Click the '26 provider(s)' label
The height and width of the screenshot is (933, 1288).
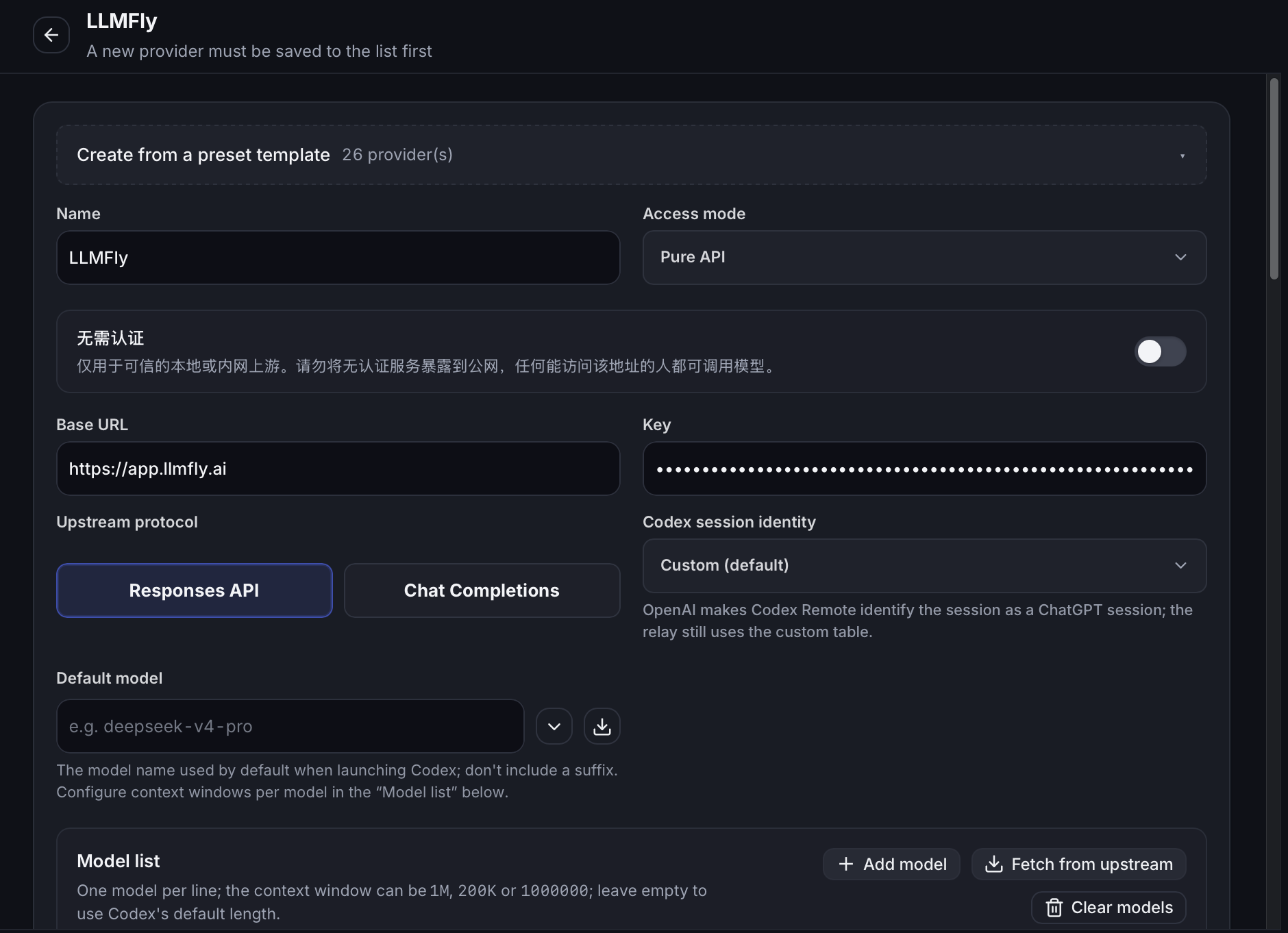click(397, 155)
